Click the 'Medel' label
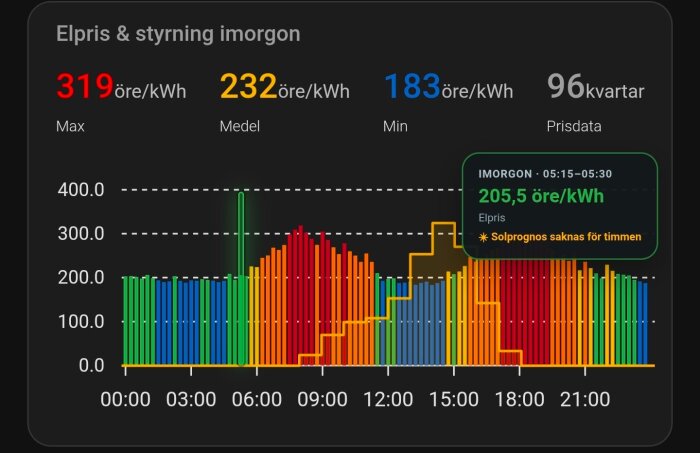Image resolution: width=700 pixels, height=453 pixels. 239,126
